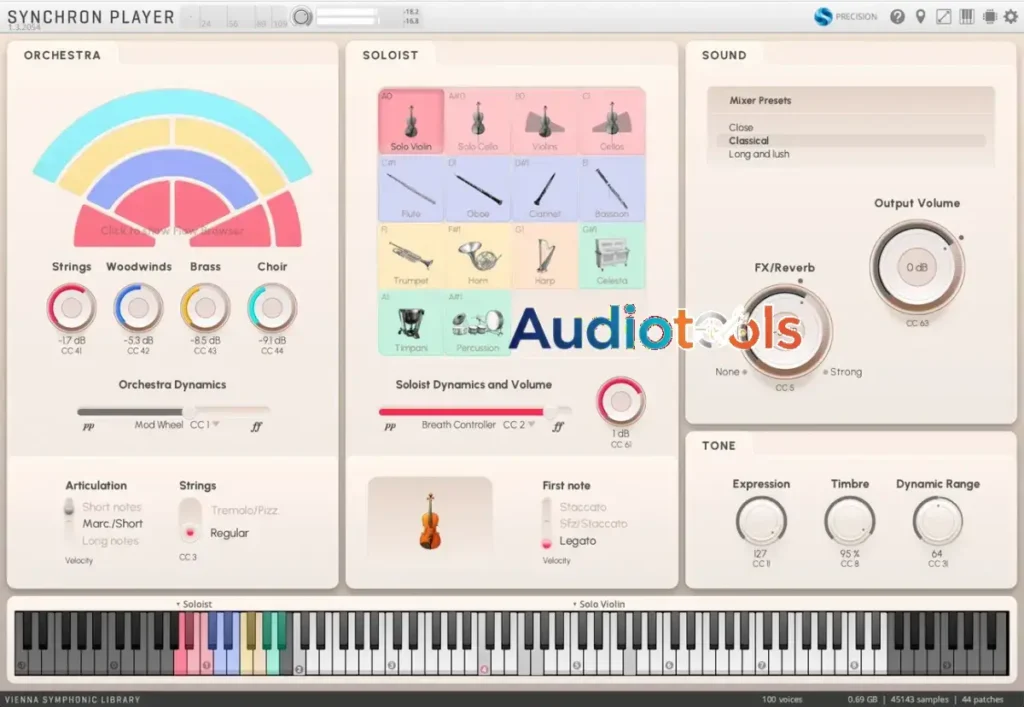Open the orchestra arc flow browser graphic

173,168
